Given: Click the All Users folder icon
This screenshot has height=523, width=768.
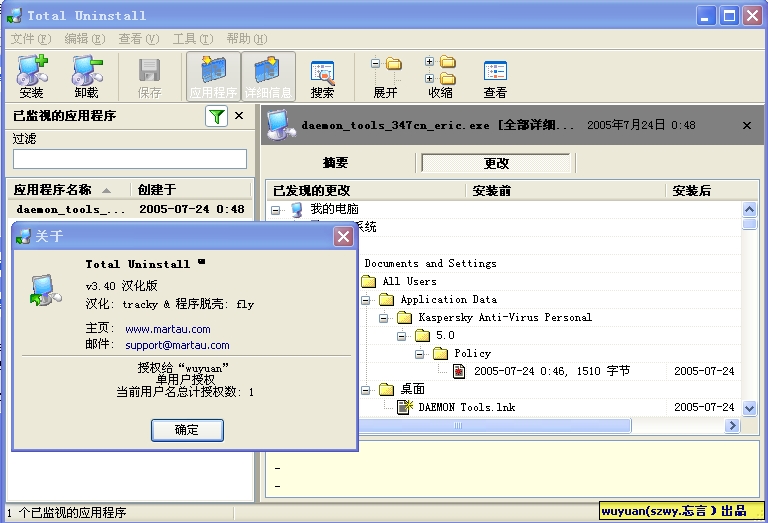Looking at the screenshot, I should click(x=368, y=282).
